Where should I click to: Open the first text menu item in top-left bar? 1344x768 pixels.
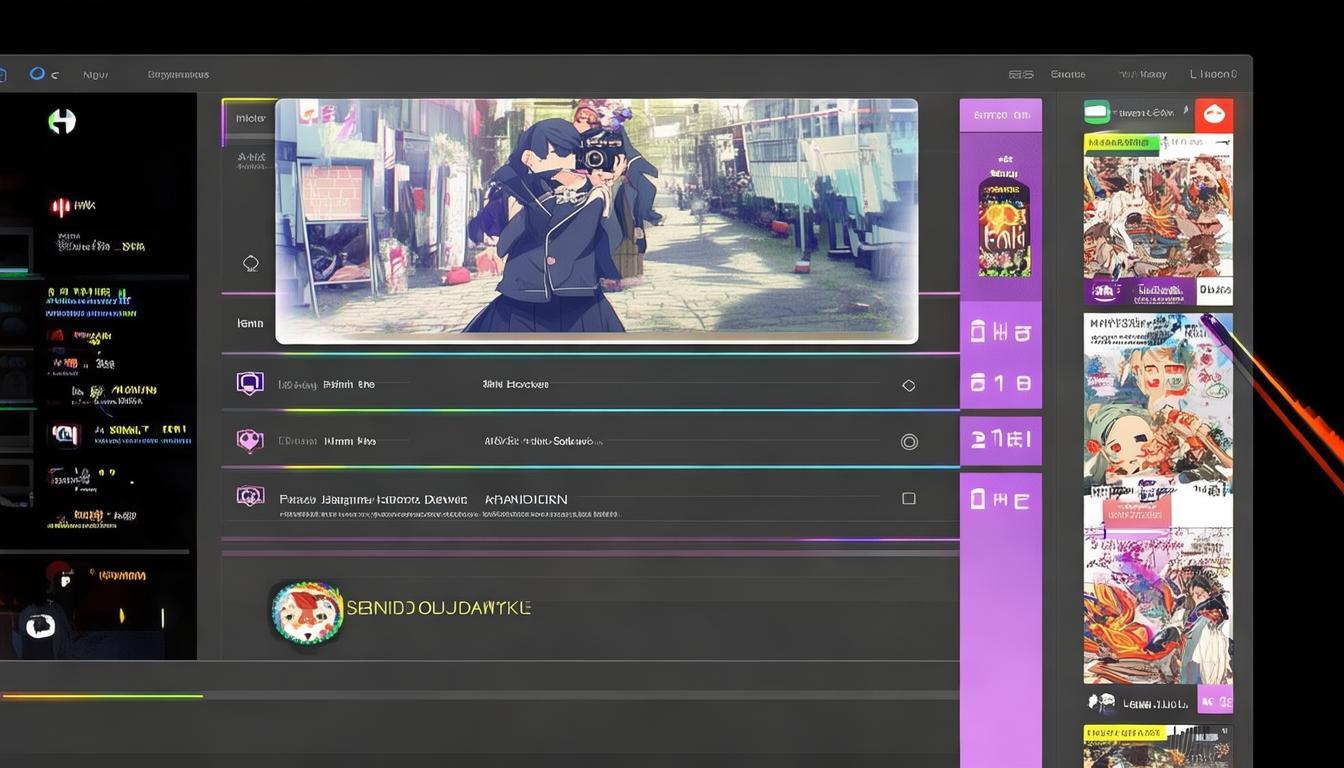(x=96, y=75)
